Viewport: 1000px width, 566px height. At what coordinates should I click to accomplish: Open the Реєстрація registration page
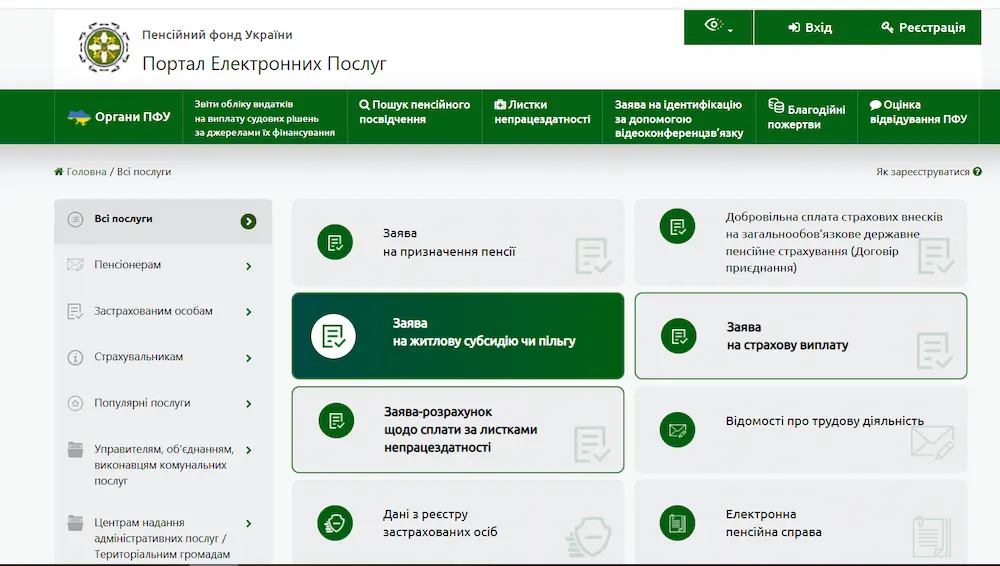tap(923, 28)
